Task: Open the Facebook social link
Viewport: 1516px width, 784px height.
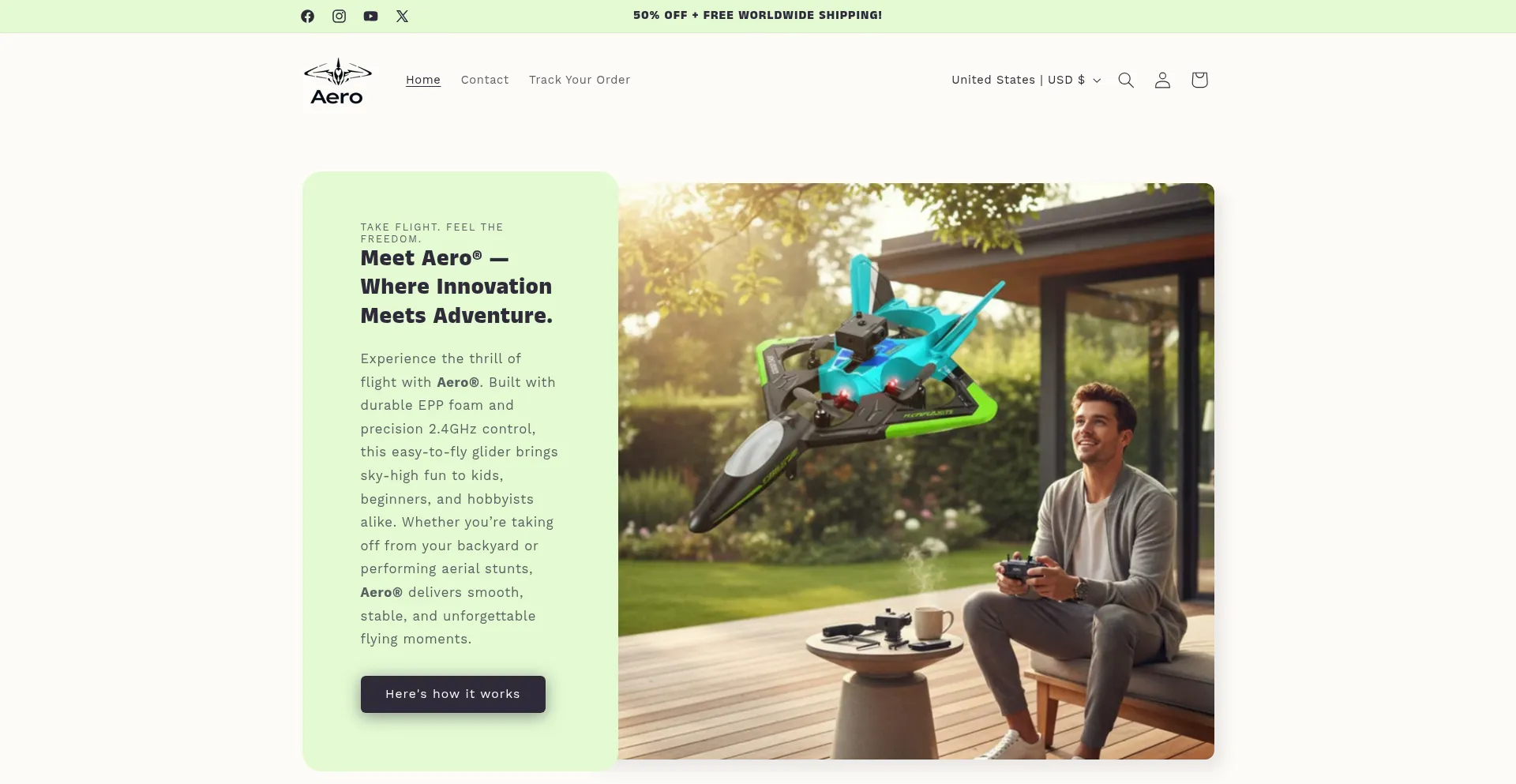Action: [307, 16]
